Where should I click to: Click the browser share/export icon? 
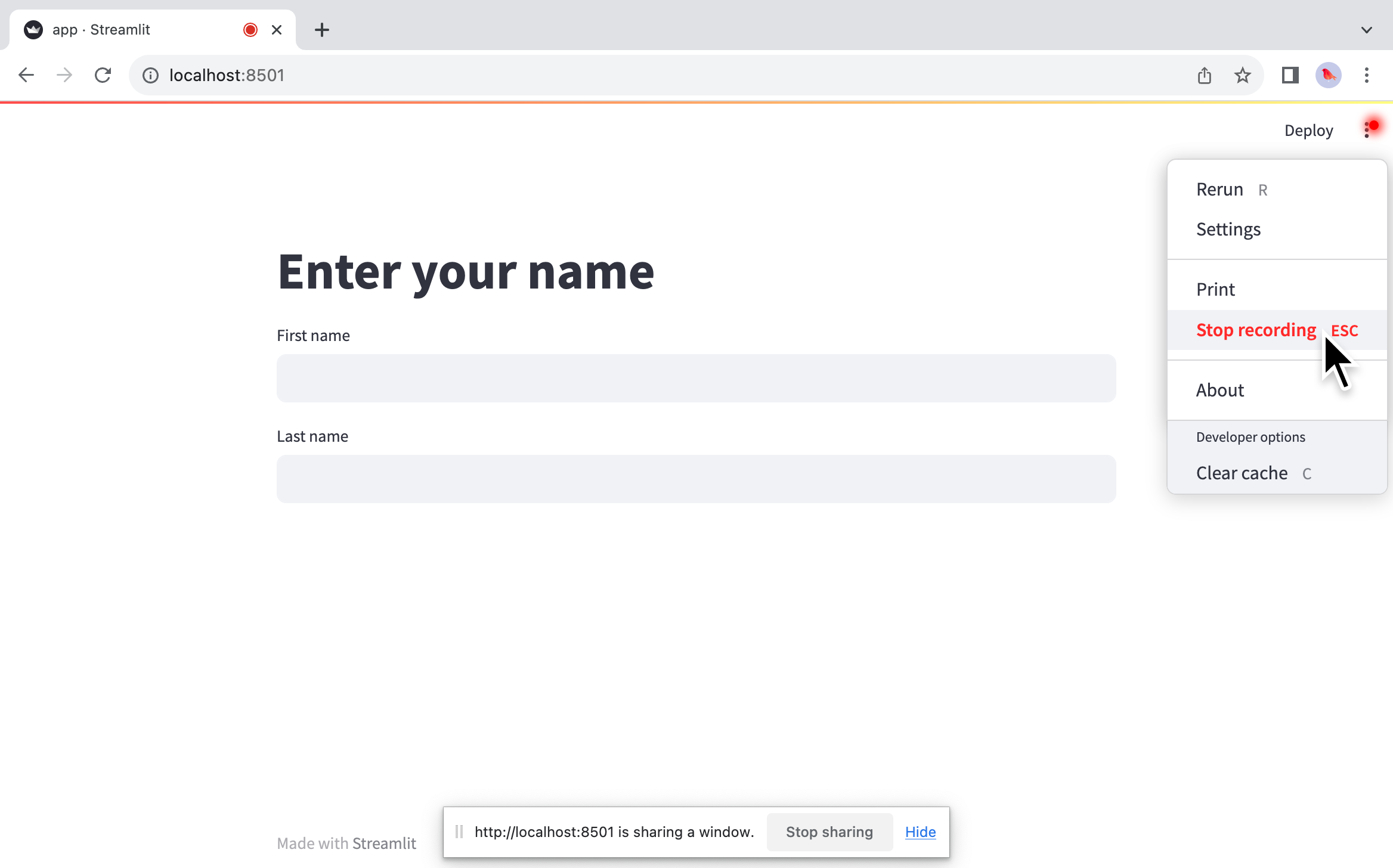pyautogui.click(x=1204, y=75)
